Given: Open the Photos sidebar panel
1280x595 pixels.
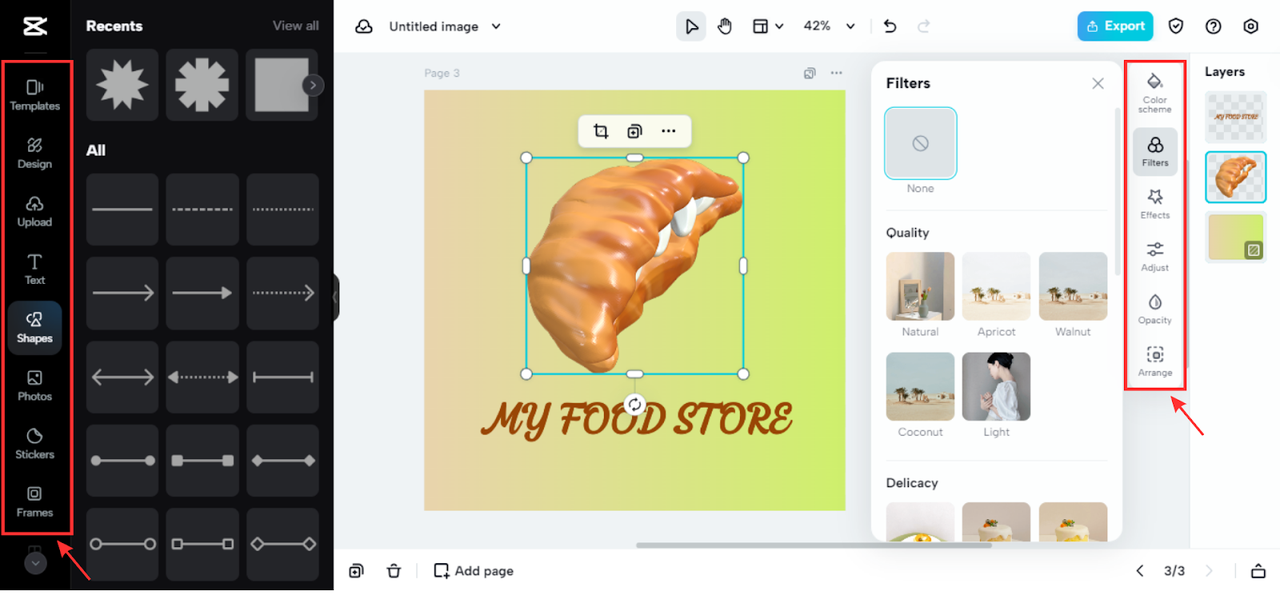Looking at the screenshot, I should [x=35, y=385].
